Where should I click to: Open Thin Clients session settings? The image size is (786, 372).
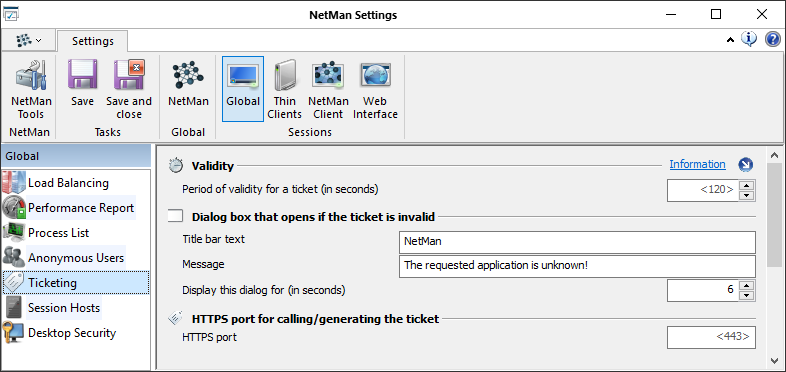click(x=285, y=76)
